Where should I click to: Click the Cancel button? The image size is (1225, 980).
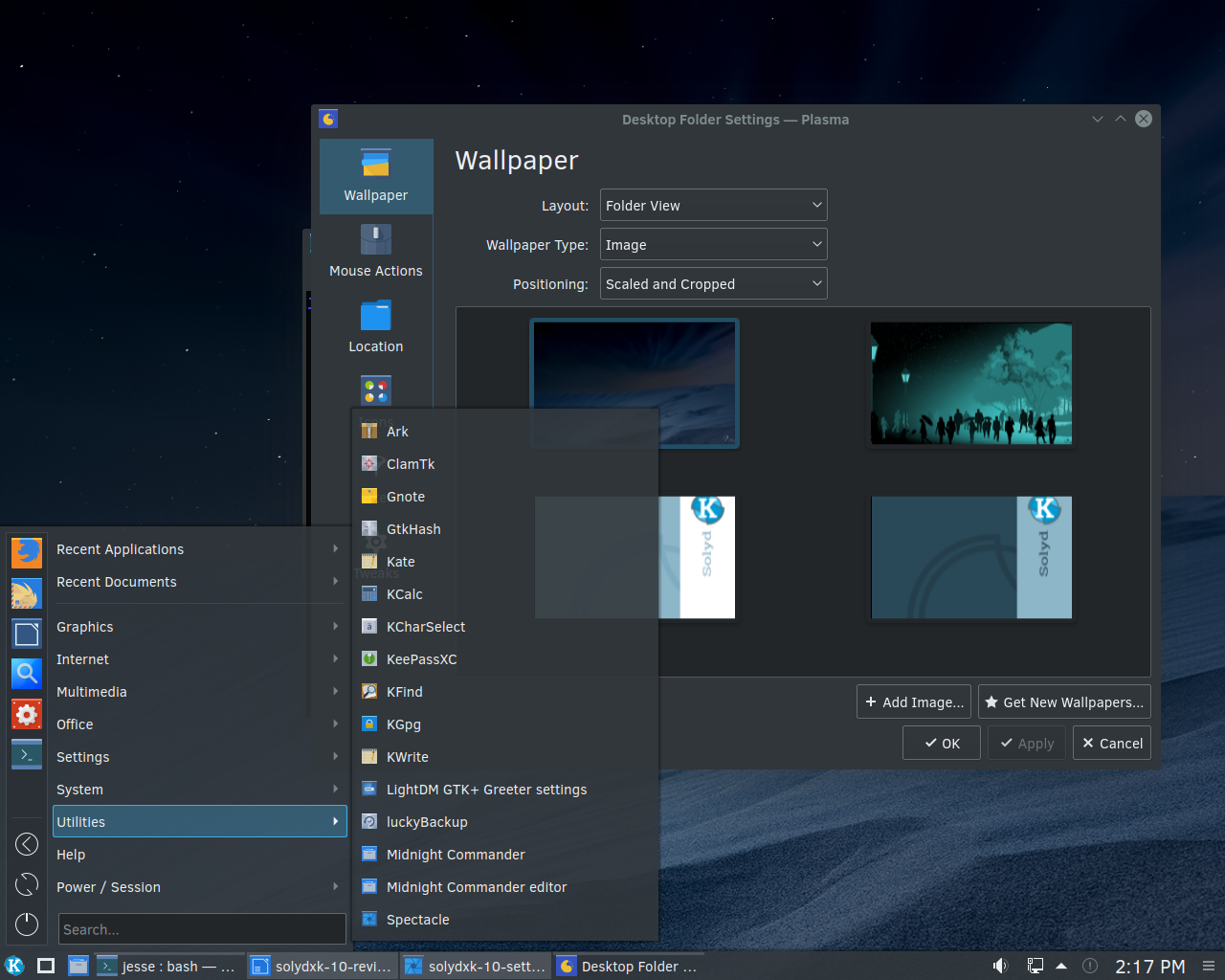[1112, 743]
